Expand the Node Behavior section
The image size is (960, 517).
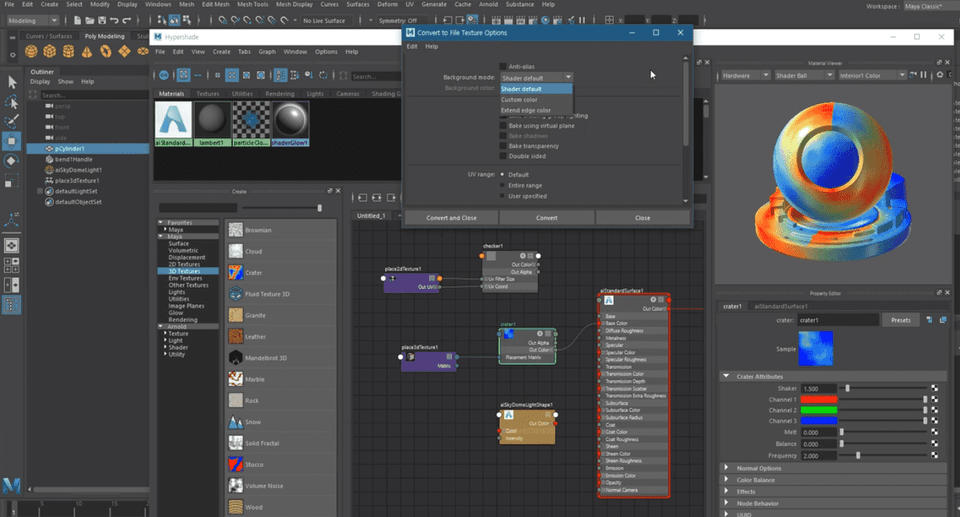[727, 503]
